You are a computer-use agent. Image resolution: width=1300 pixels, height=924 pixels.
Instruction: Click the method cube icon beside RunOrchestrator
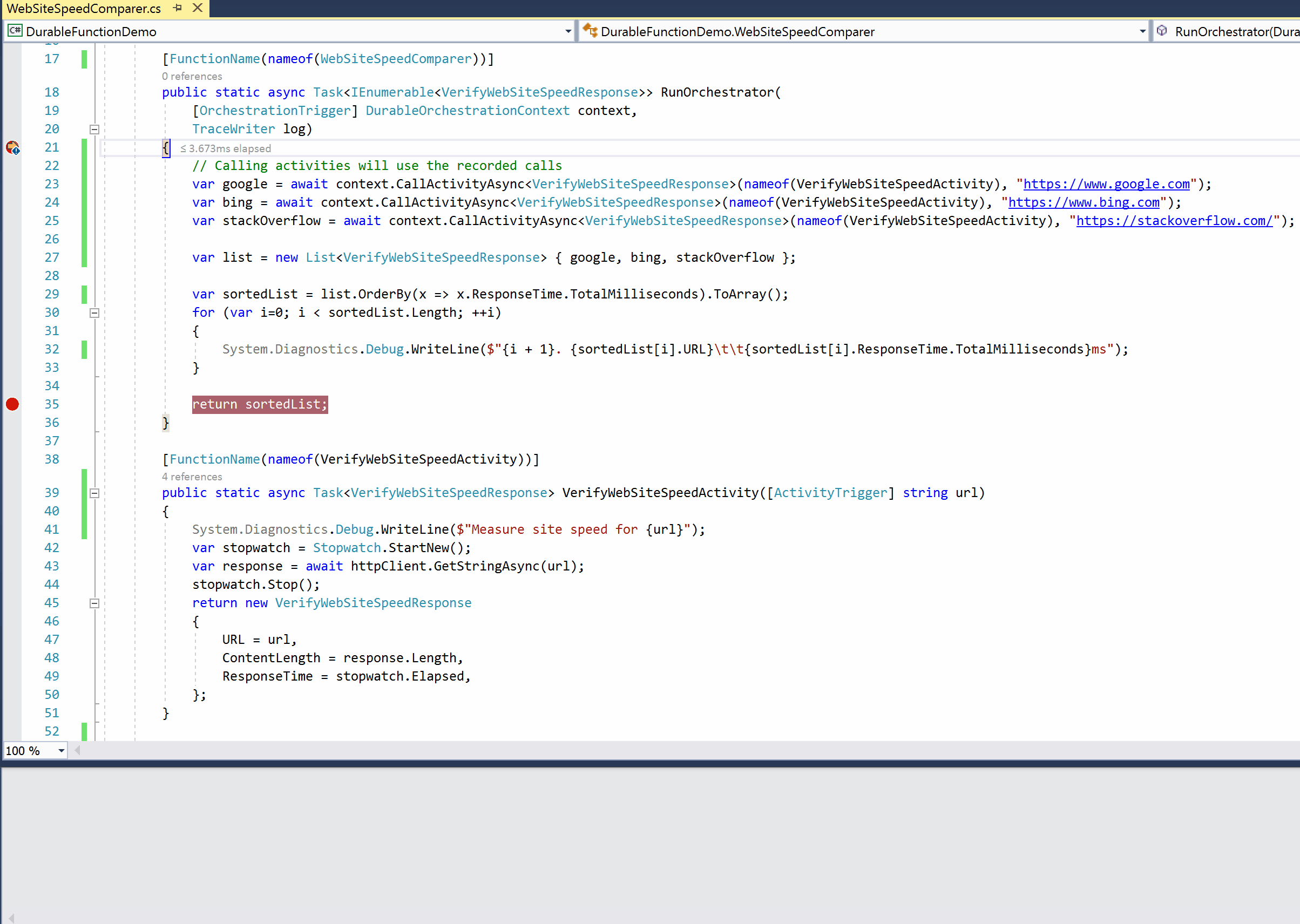1162,31
